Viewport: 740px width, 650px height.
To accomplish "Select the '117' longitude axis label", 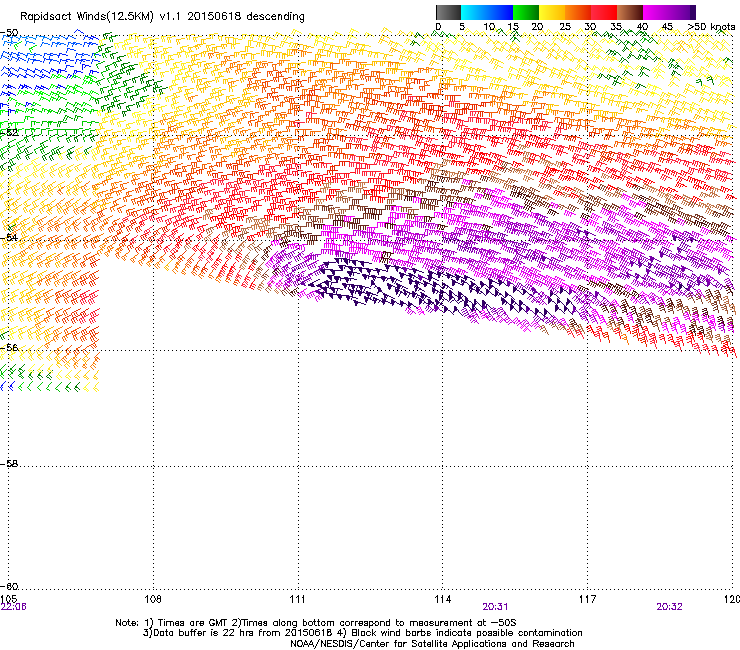I will click(x=587, y=599).
